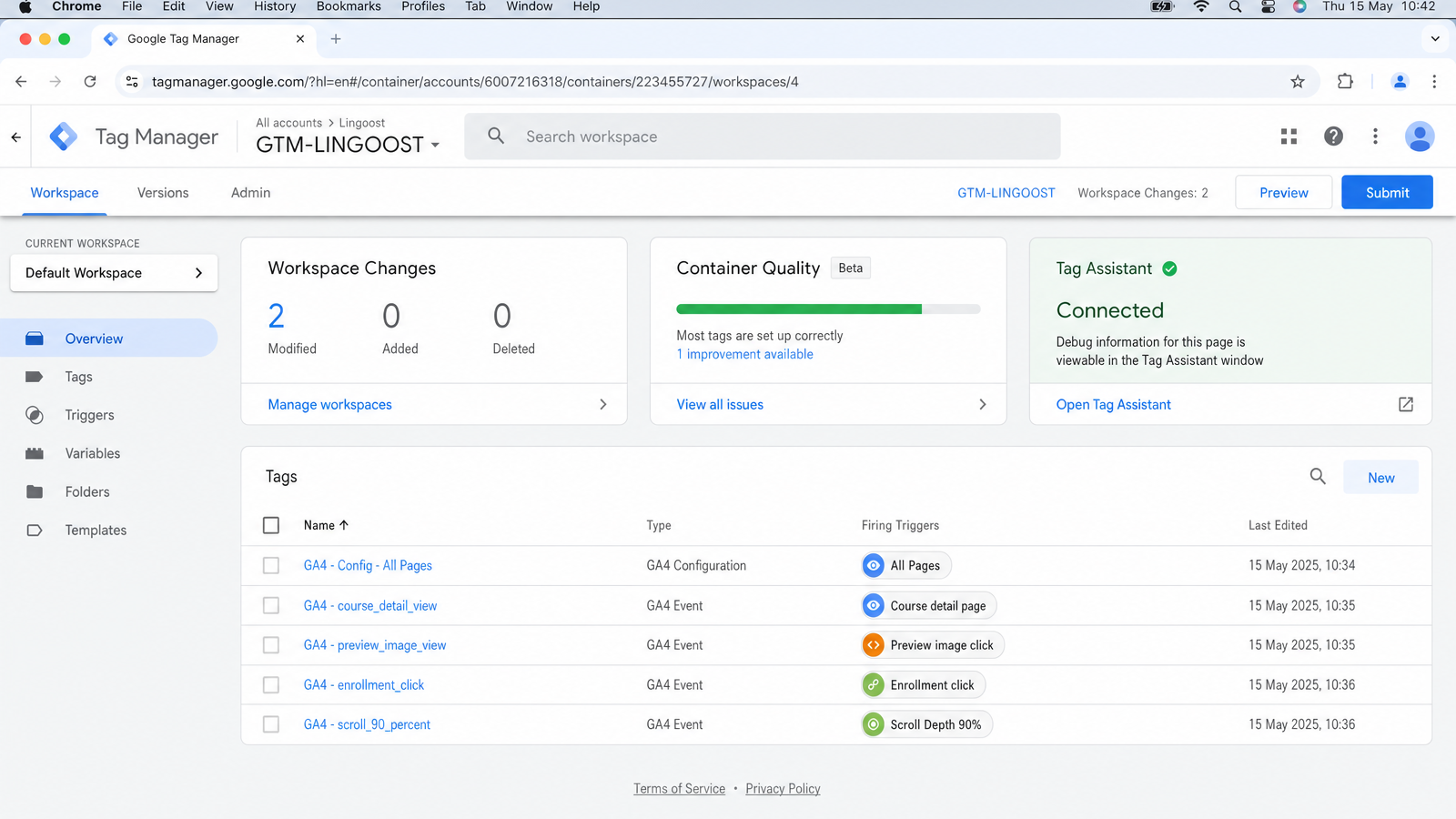Screen dimensions: 1456x819
Task: Open the Terms of Service link
Action: (x=680, y=789)
